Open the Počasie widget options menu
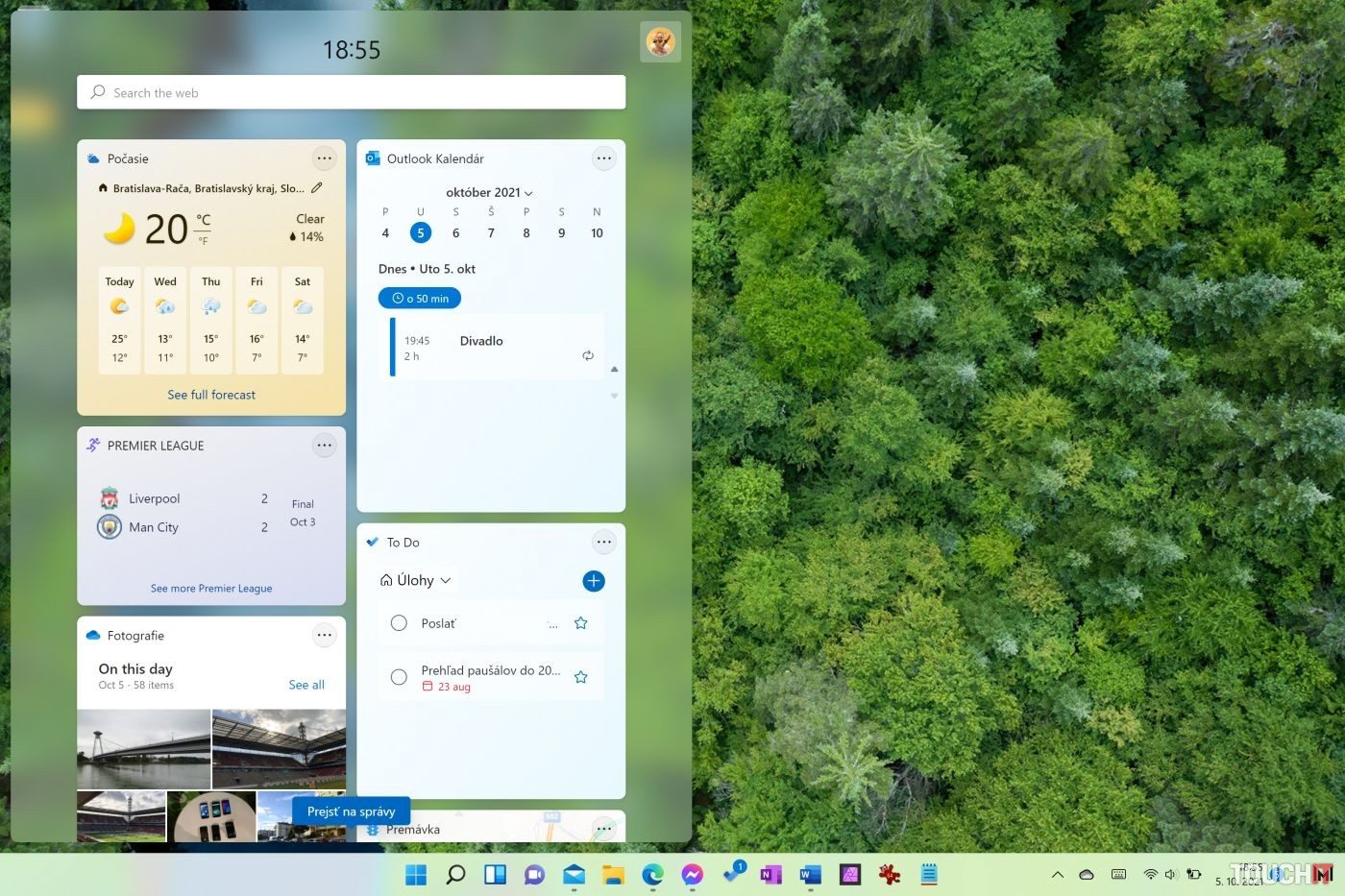1345x896 pixels. point(324,157)
